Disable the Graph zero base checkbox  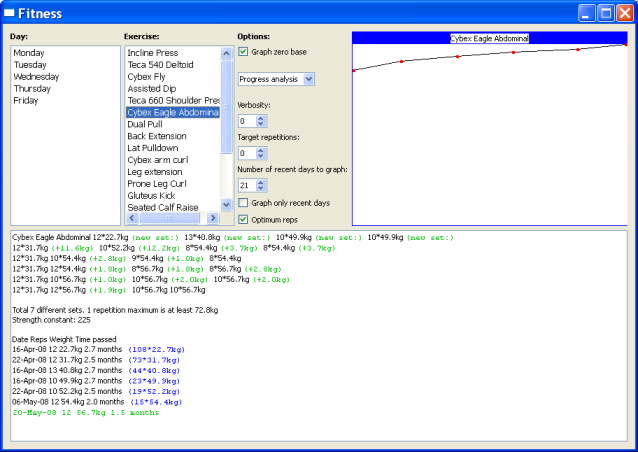pos(243,52)
